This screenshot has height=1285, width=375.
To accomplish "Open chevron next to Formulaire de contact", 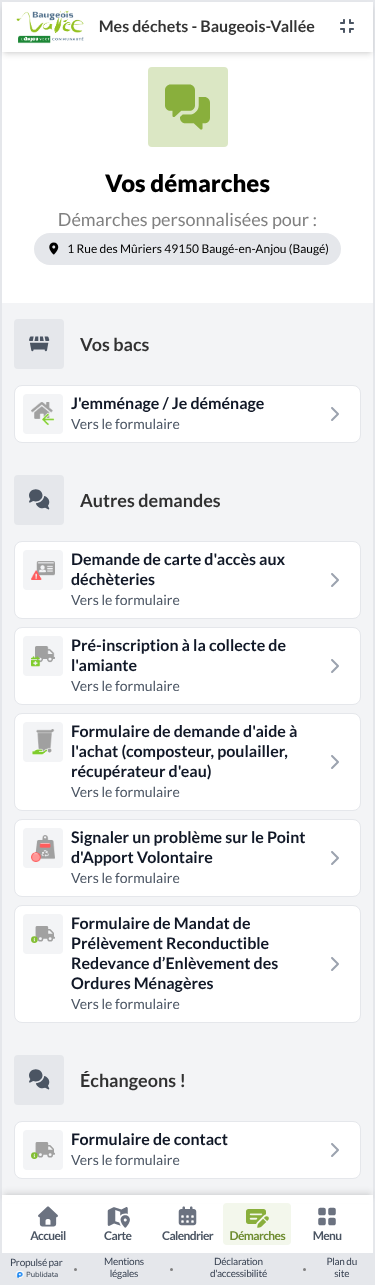I will pyautogui.click(x=335, y=1150).
